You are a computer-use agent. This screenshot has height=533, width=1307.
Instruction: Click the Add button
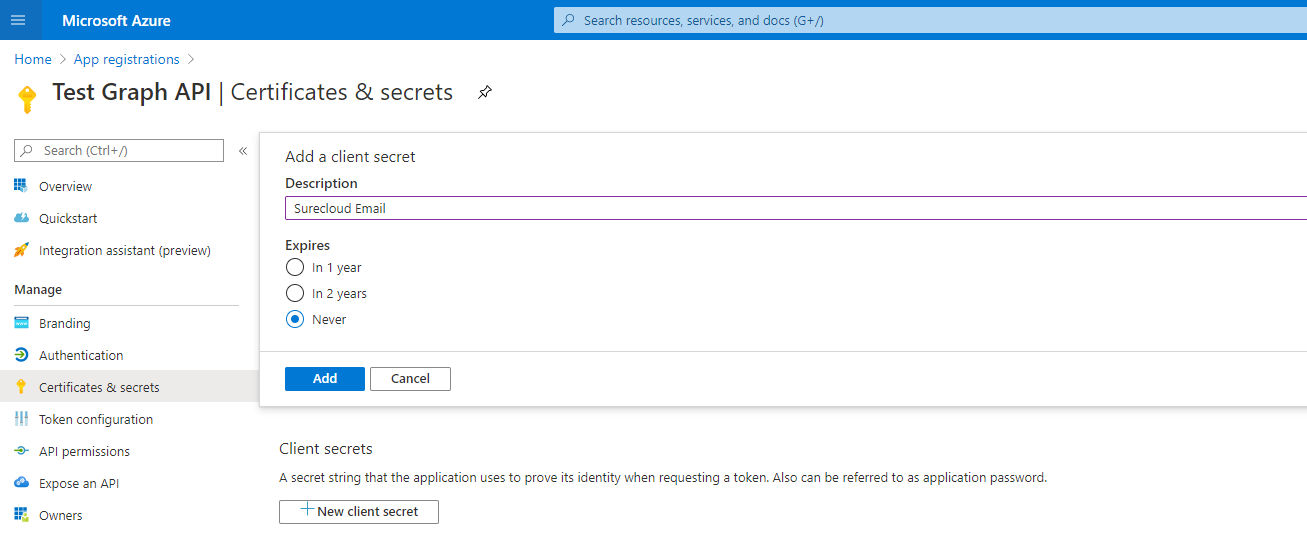pyautogui.click(x=325, y=379)
